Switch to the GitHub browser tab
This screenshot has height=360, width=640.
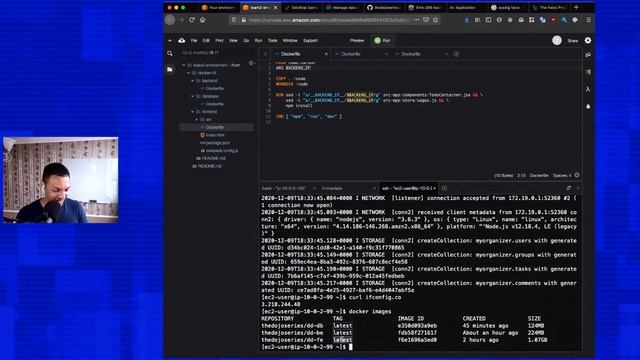[x=384, y=7]
